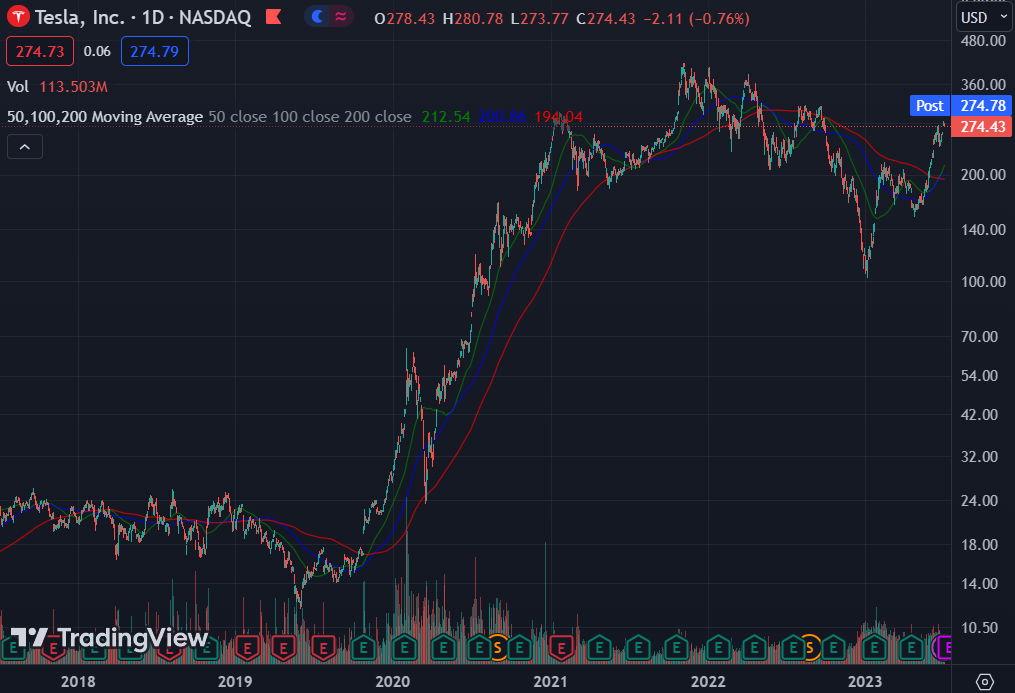Click the Tesla, Inc. · 1D · NASDAQ symbol title
The height and width of the screenshot is (693, 1015).
tap(143, 17)
